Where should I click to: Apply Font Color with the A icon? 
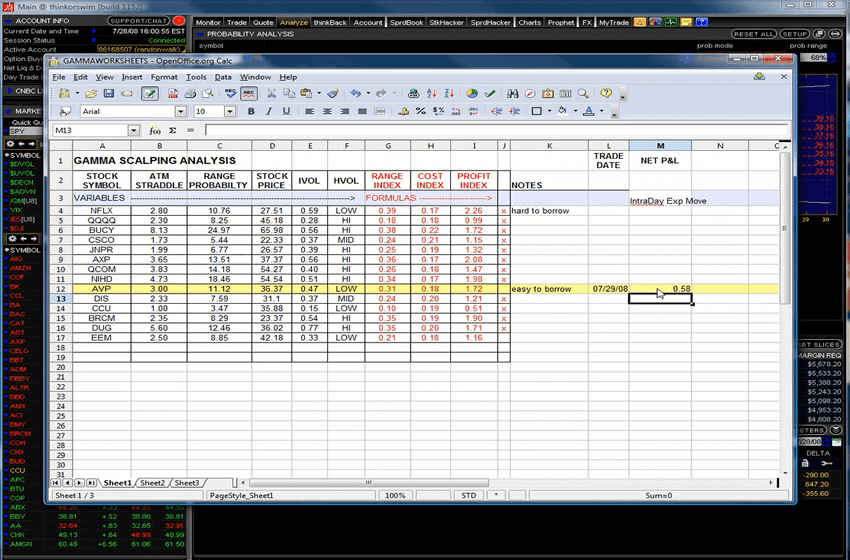click(x=589, y=111)
